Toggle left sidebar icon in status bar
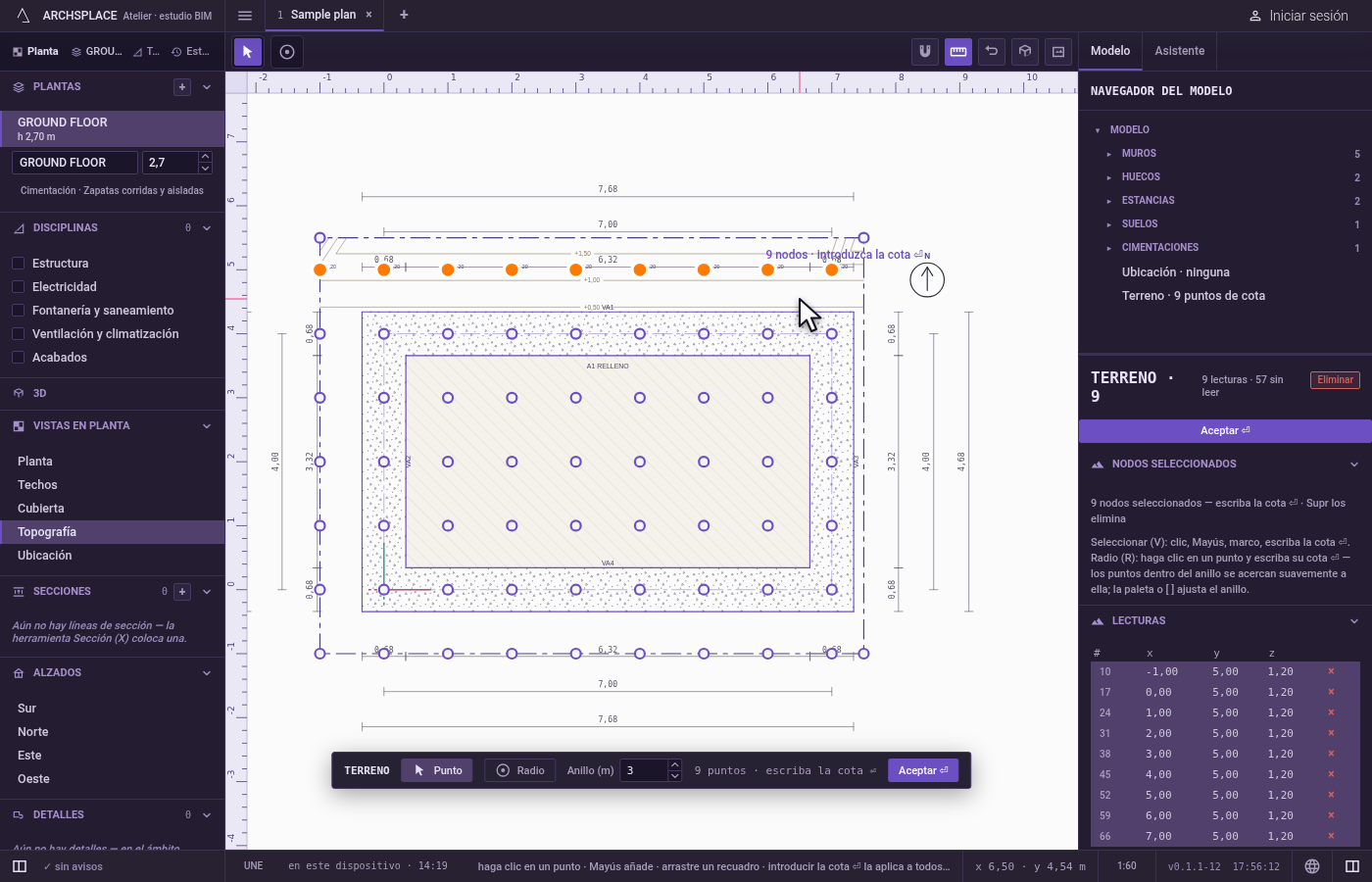This screenshot has width=1372, height=882. click(20, 866)
